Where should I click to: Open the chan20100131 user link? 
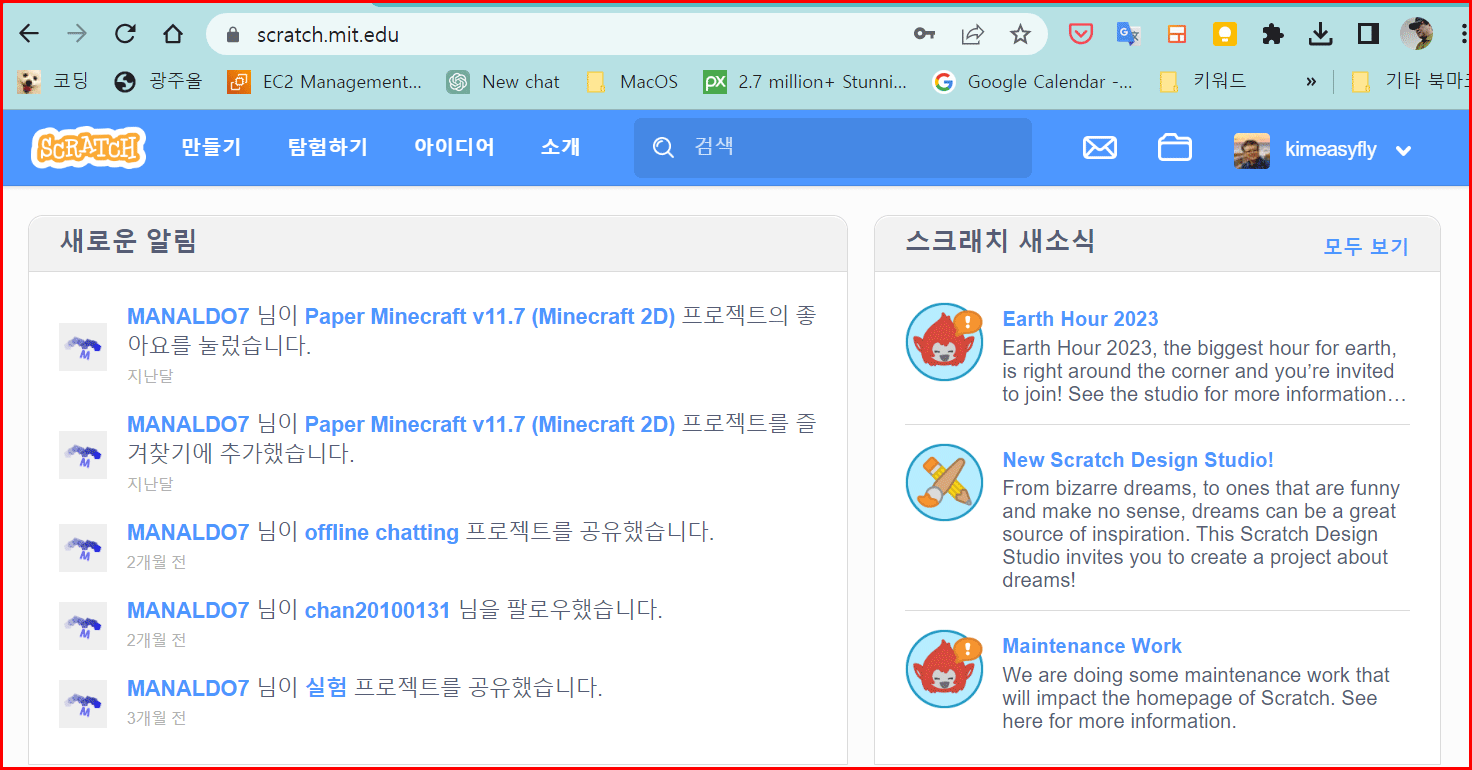(377, 610)
